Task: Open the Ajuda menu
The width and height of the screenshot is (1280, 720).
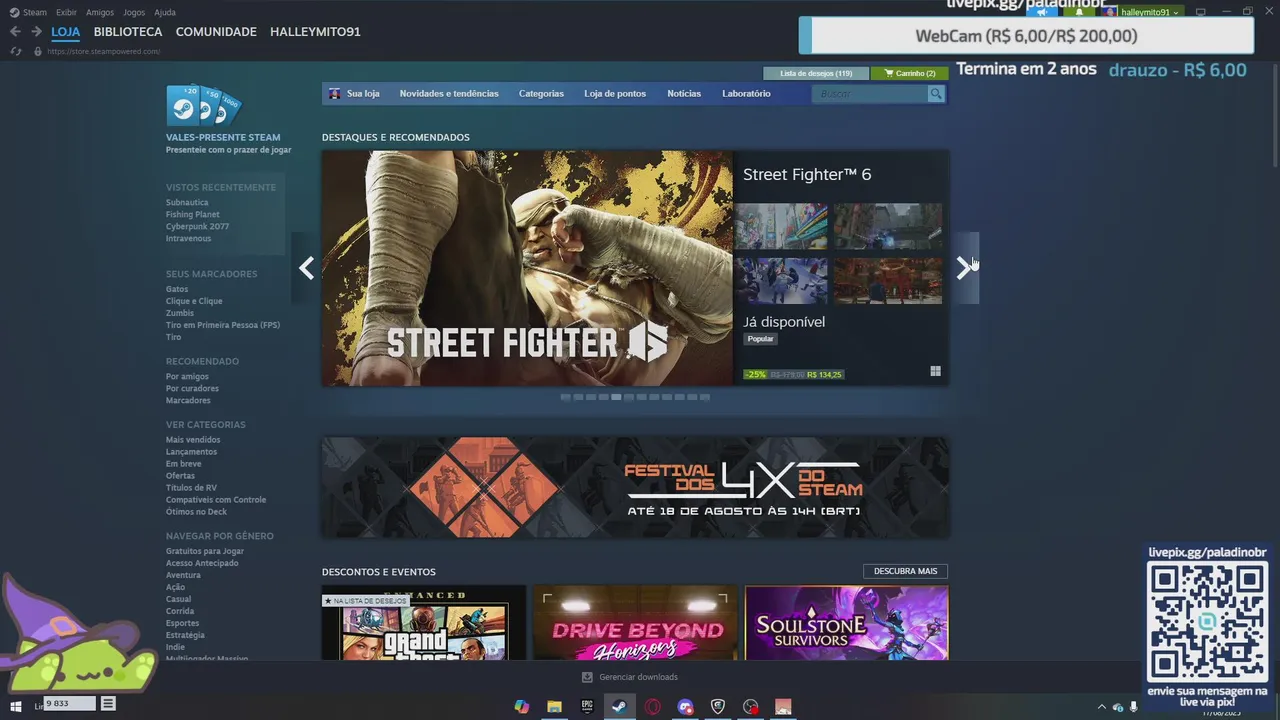Action: pyautogui.click(x=165, y=12)
